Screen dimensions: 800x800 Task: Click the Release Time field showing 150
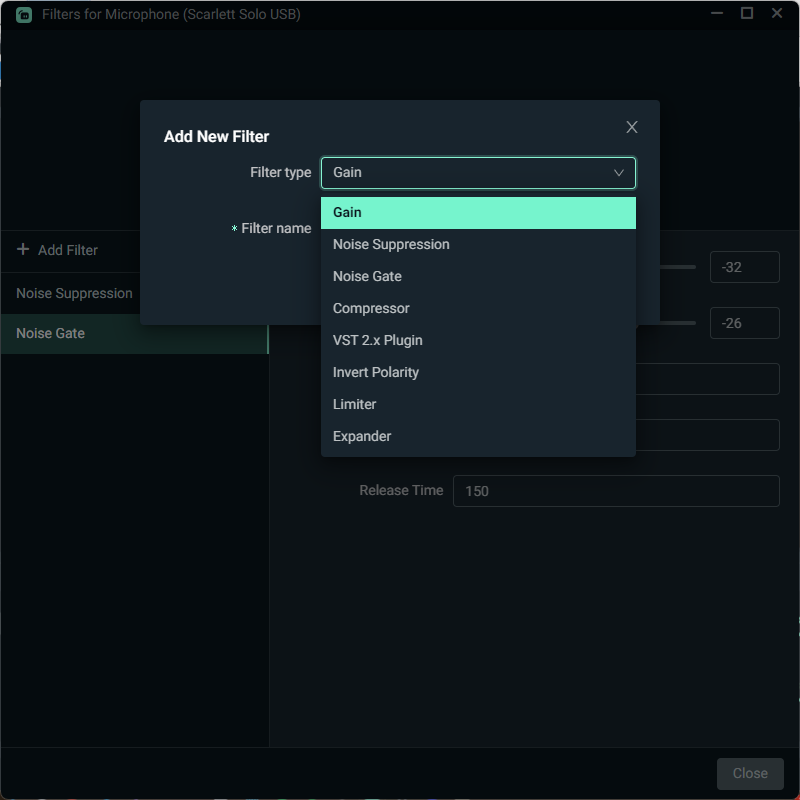(615, 491)
